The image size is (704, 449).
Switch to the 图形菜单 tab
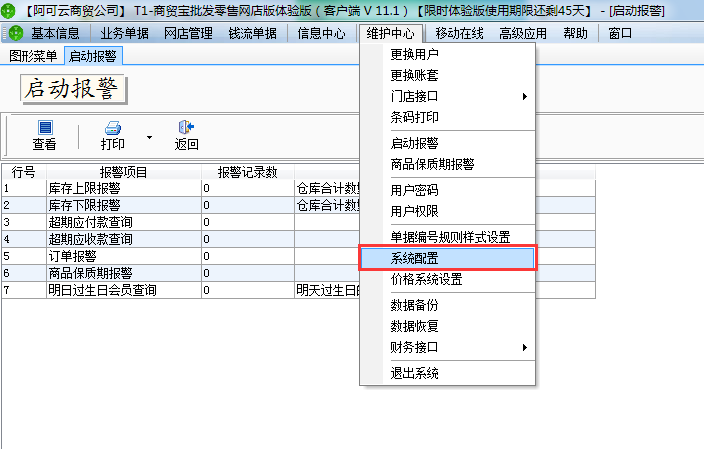click(x=33, y=56)
